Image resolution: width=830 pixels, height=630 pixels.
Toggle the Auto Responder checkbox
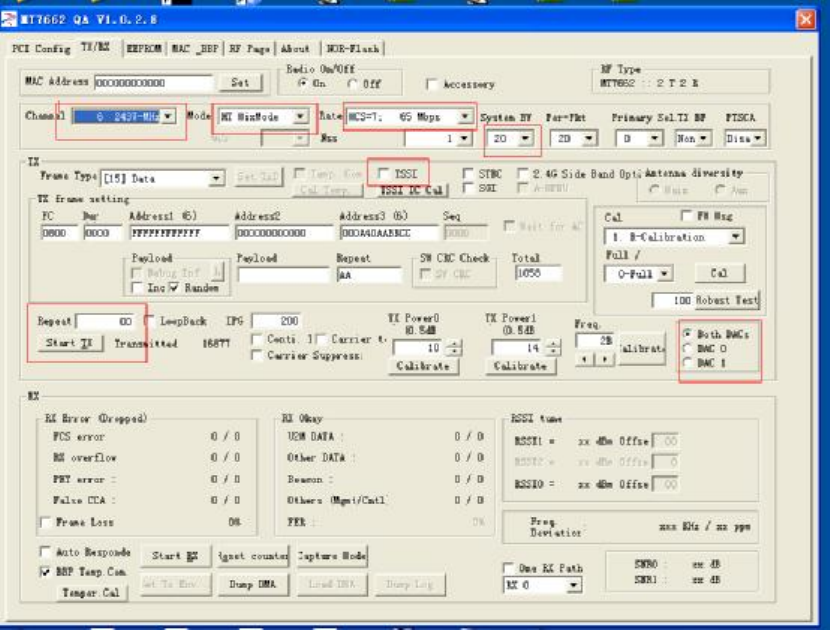click(47, 552)
